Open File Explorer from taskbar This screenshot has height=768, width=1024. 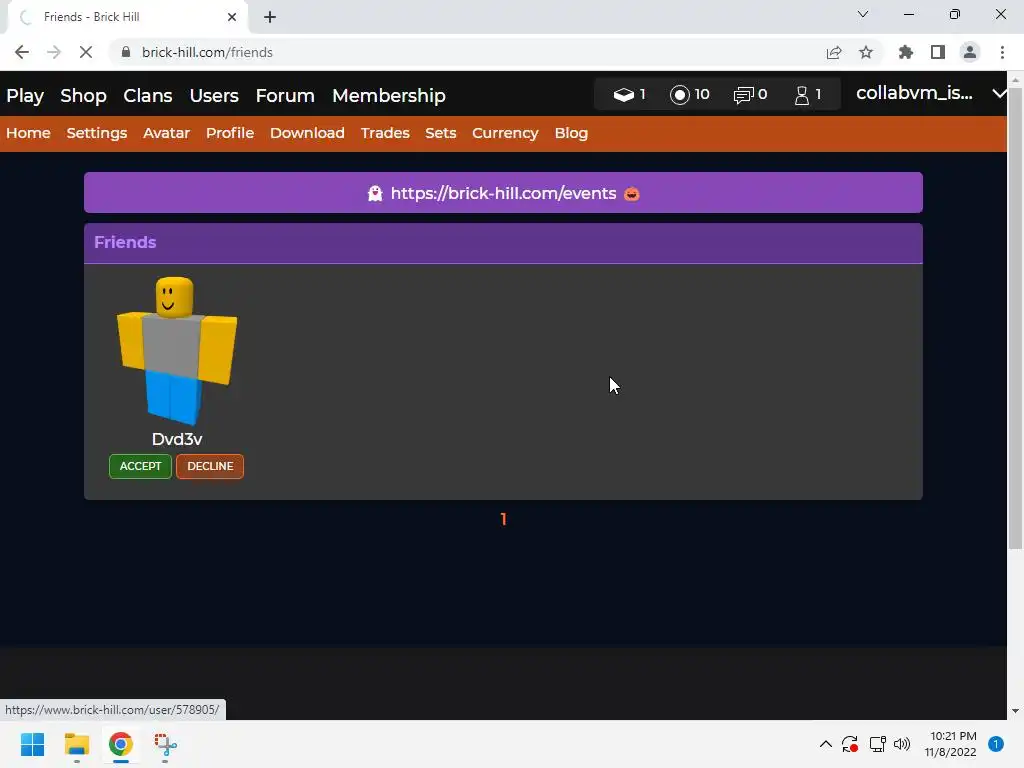tap(76, 744)
